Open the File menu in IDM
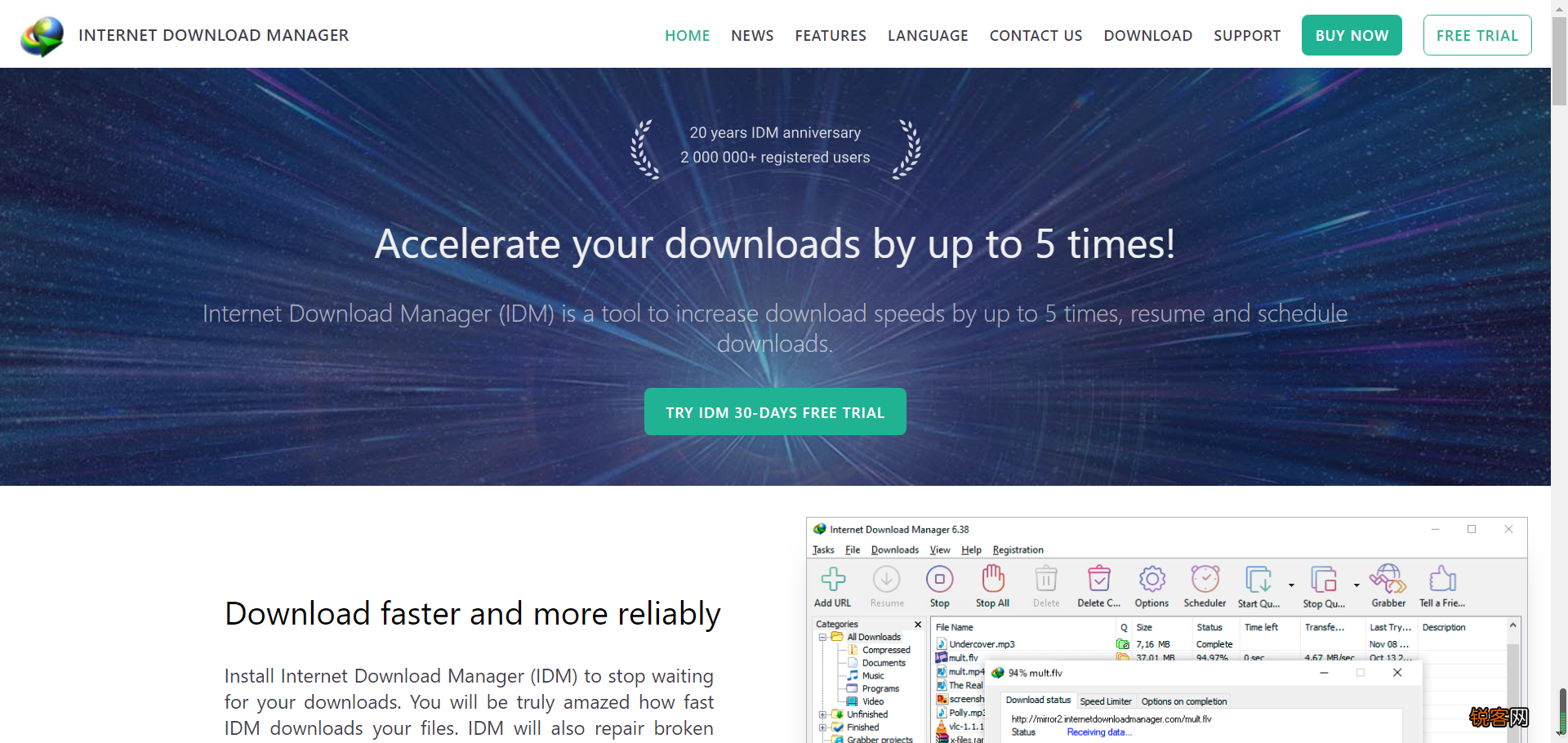Image resolution: width=1568 pixels, height=743 pixels. [853, 550]
